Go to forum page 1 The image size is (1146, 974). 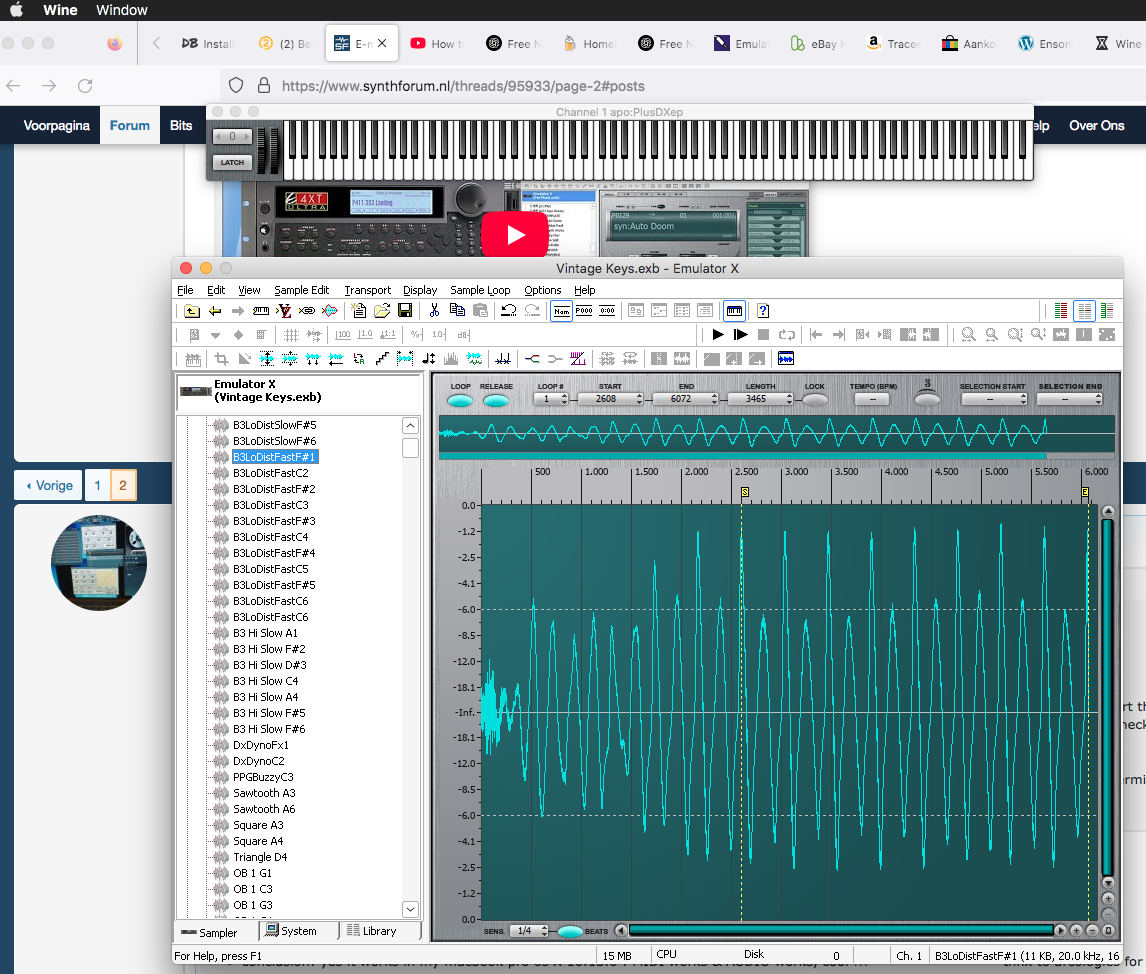97,486
